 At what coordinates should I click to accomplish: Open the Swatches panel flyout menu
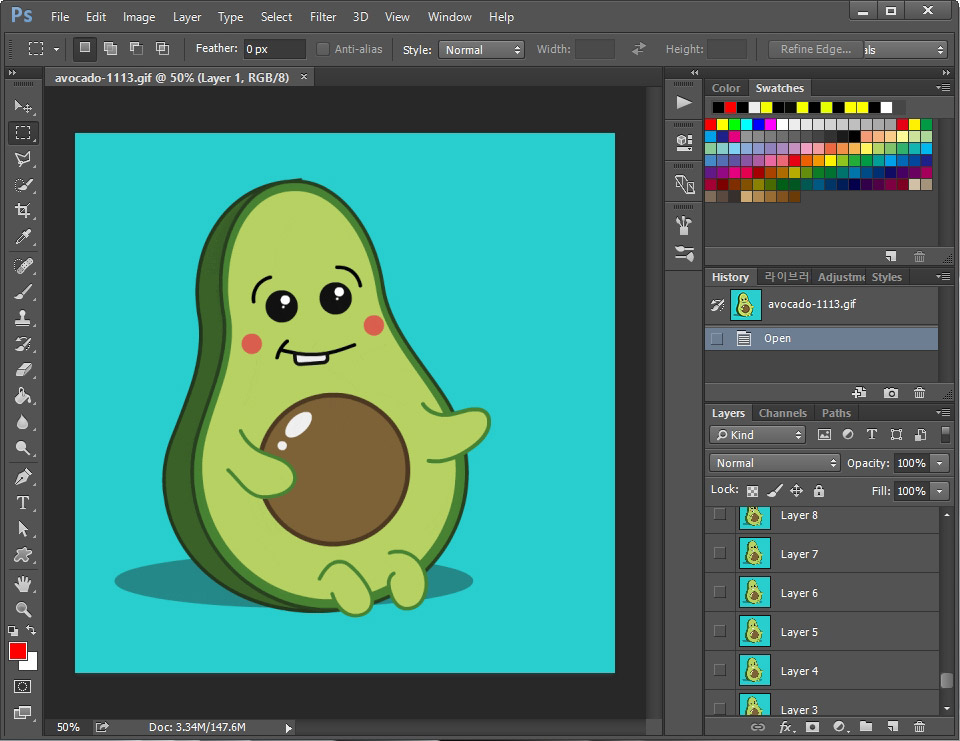click(x=943, y=88)
